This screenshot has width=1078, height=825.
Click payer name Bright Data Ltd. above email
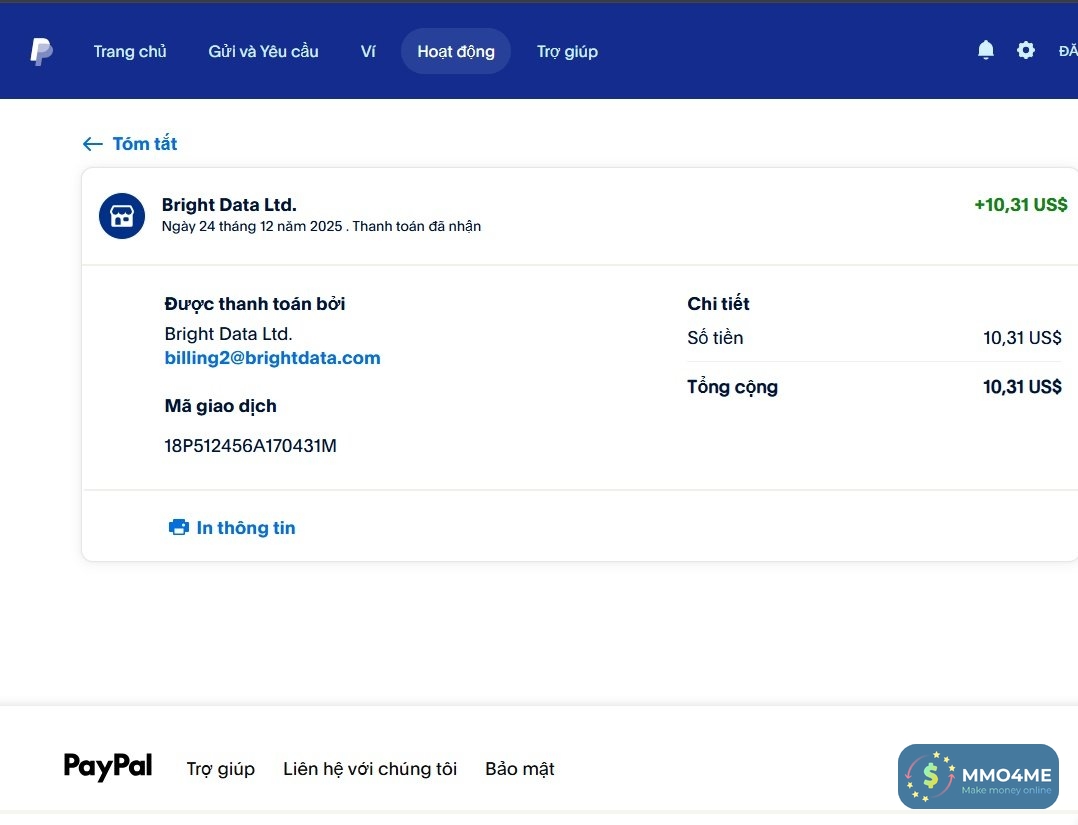point(228,334)
